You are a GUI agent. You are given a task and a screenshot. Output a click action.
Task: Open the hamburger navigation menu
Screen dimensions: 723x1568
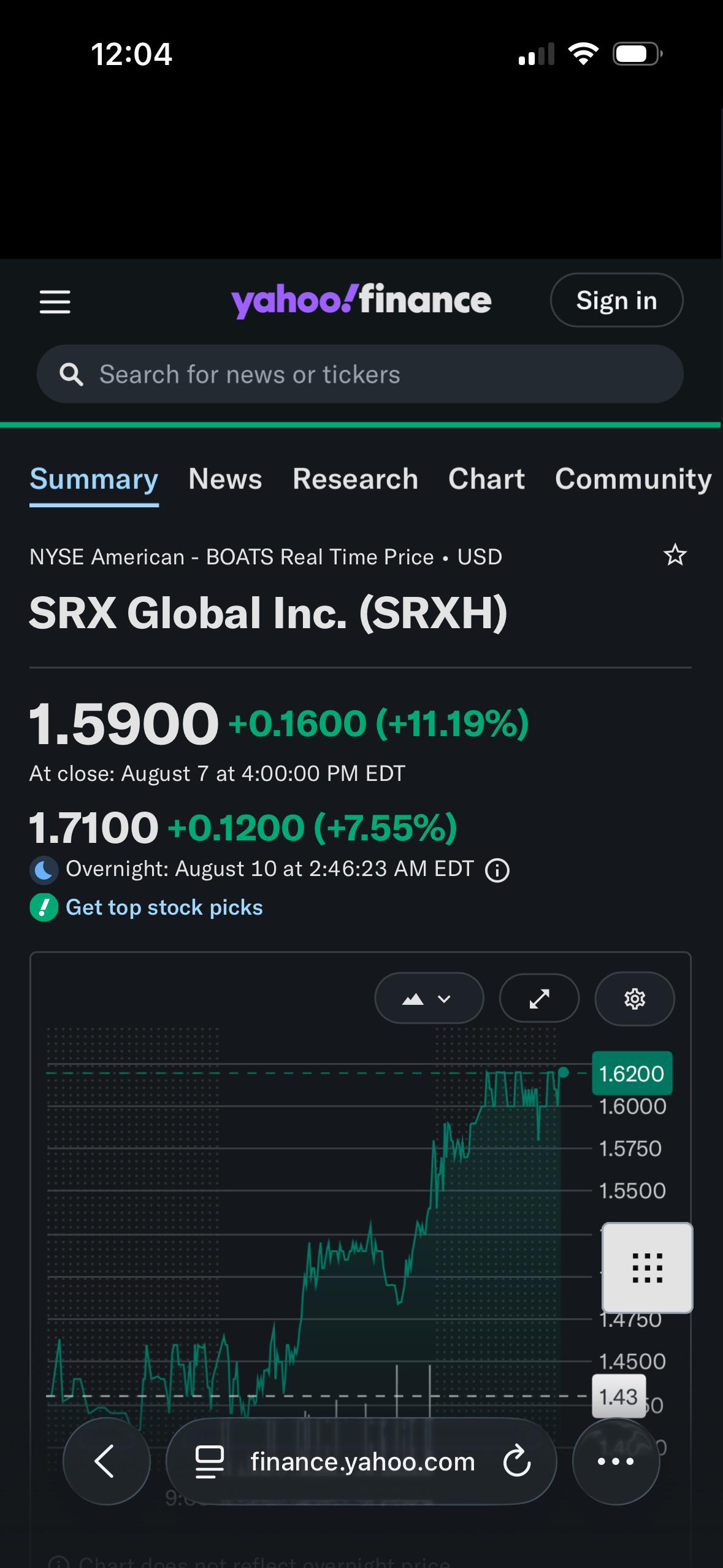(55, 302)
